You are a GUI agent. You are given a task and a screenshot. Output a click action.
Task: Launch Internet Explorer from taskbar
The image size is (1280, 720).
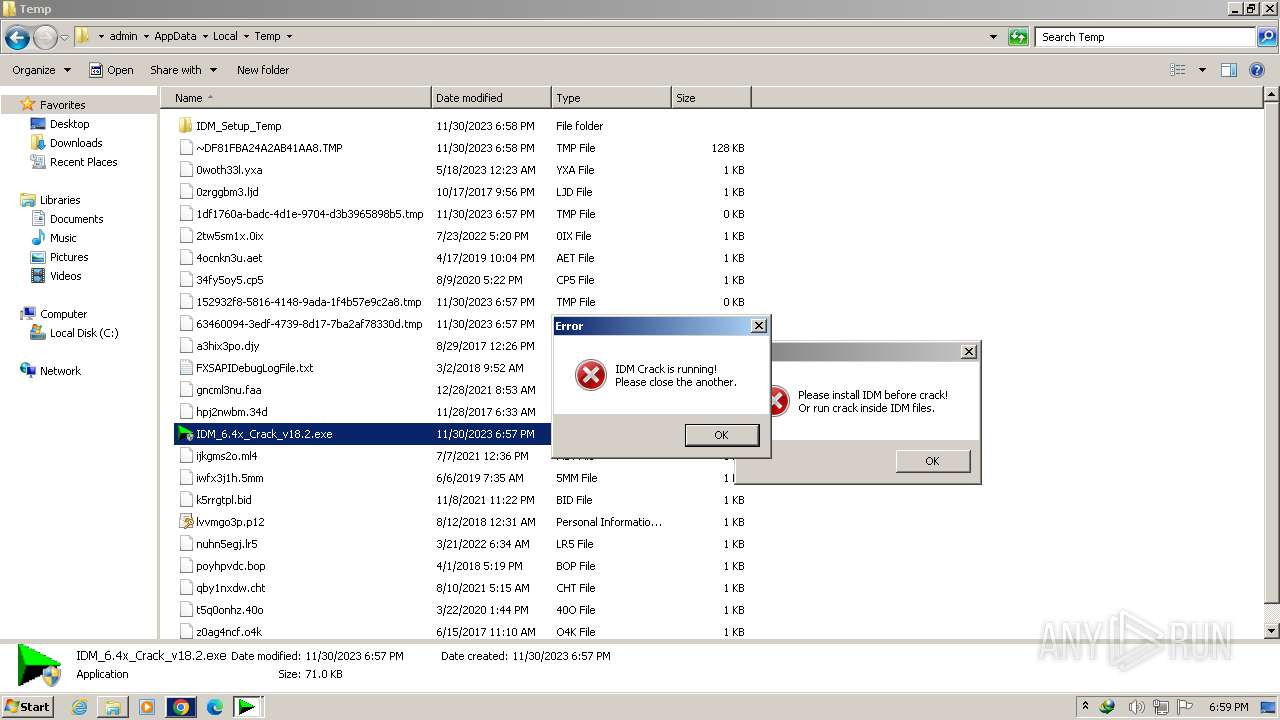point(80,707)
